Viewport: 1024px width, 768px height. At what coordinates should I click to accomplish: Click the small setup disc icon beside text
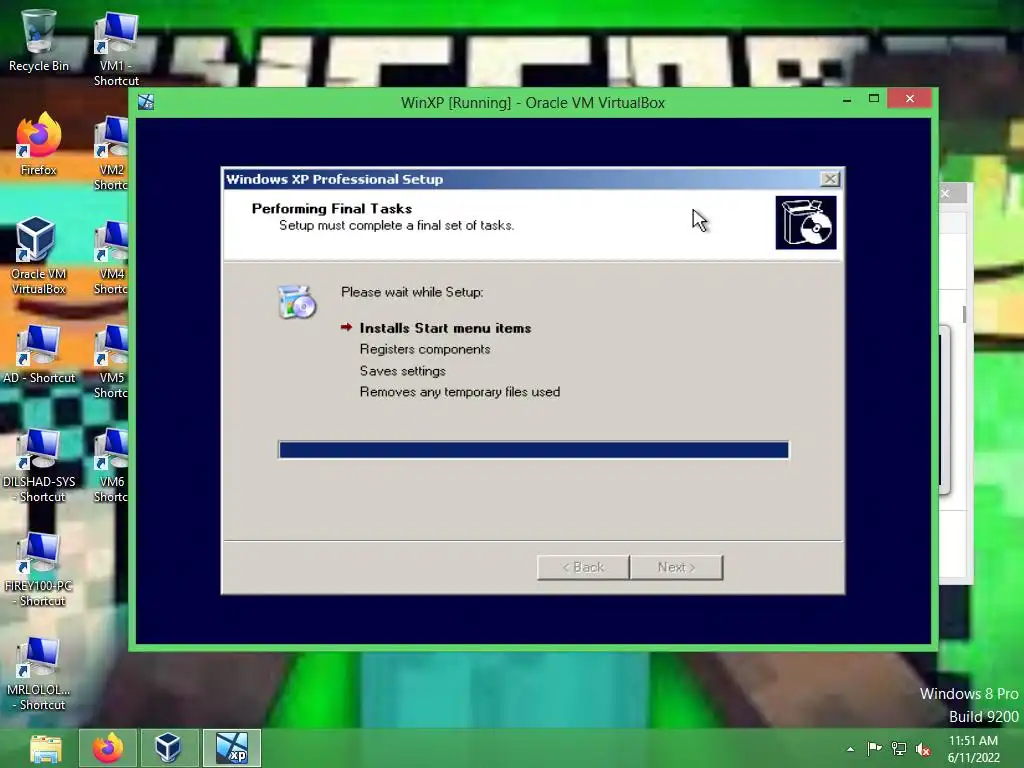[297, 302]
